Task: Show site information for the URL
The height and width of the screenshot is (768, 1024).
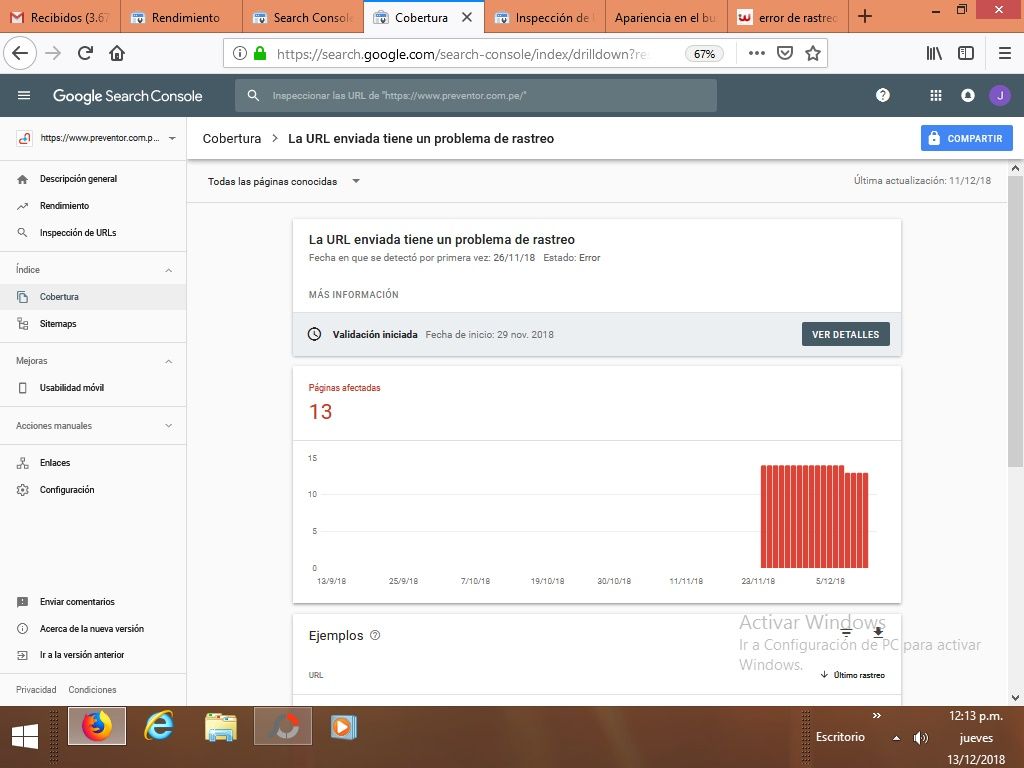Action: (x=240, y=54)
